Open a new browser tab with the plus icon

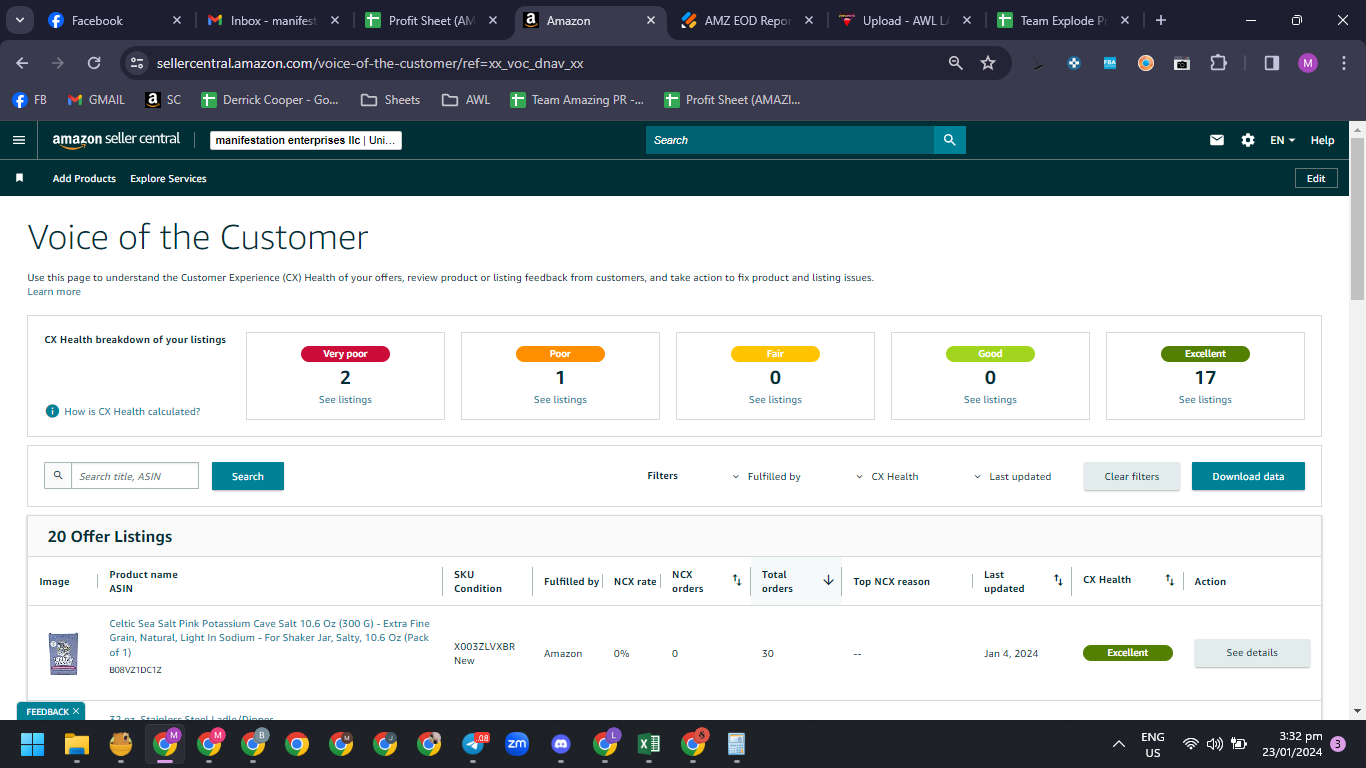(1160, 20)
